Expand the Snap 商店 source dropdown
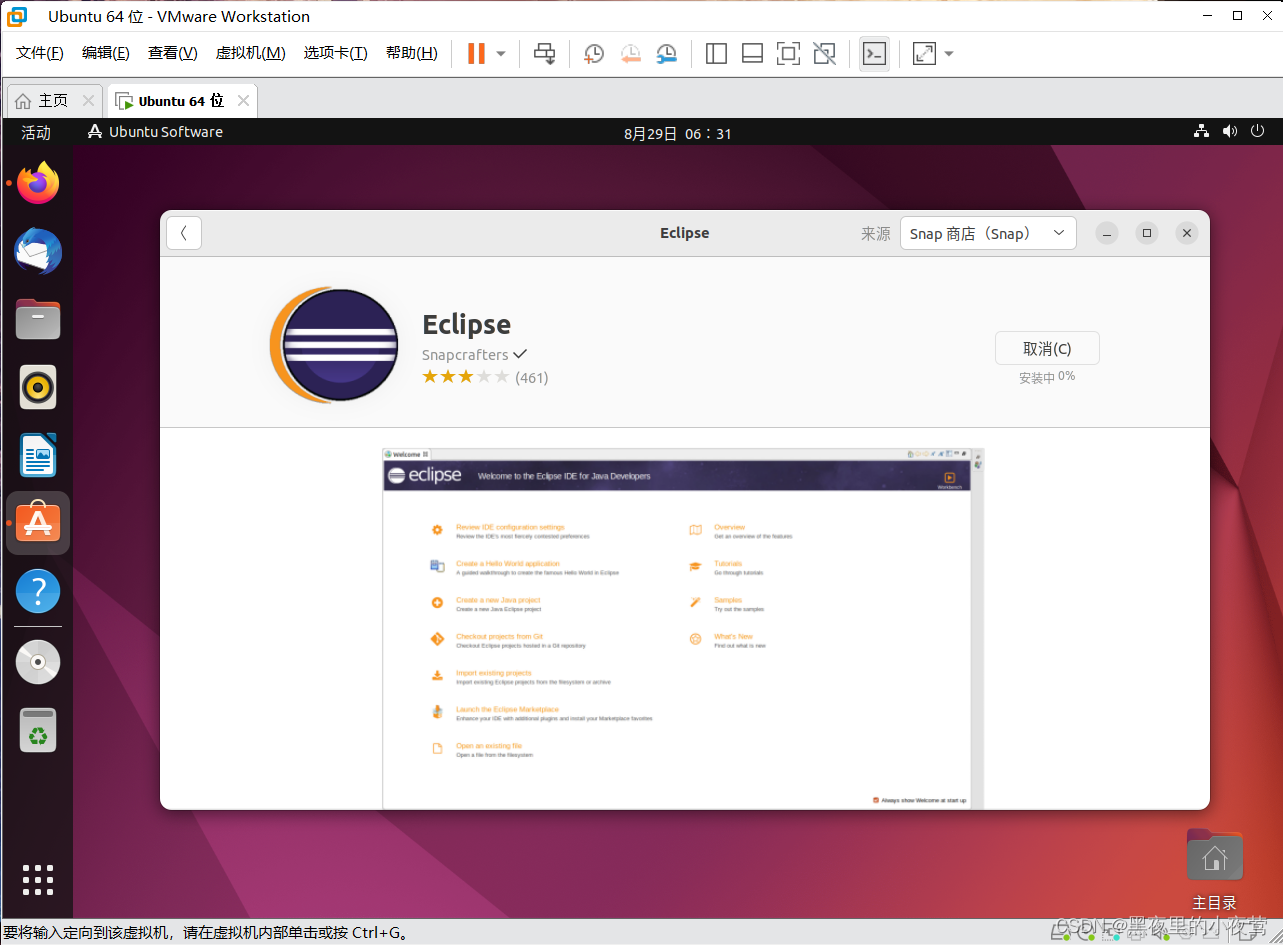 click(x=988, y=233)
